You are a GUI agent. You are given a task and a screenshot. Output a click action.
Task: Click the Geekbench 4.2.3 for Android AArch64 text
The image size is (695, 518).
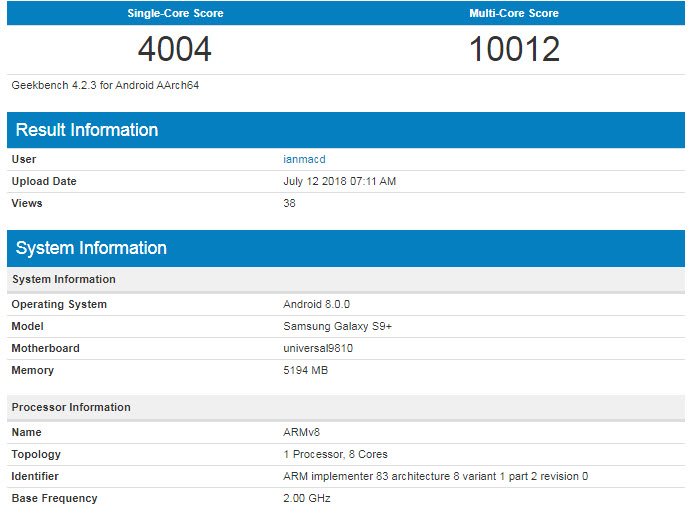(x=105, y=85)
